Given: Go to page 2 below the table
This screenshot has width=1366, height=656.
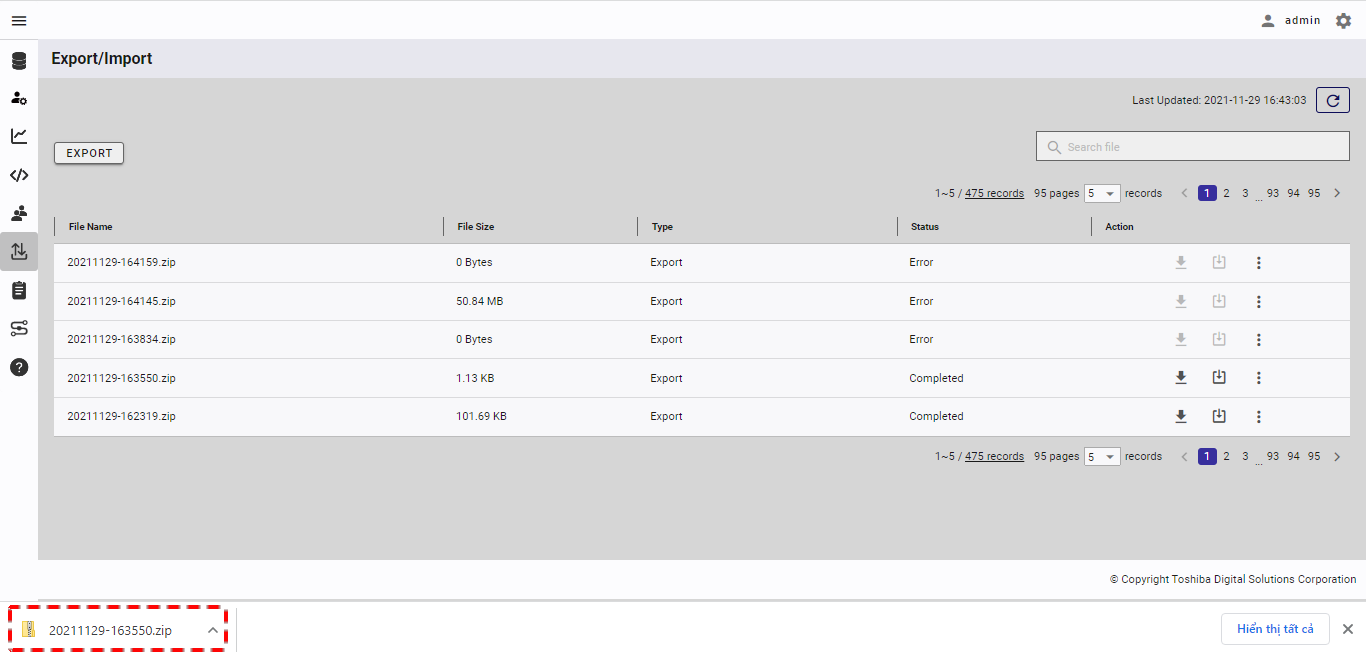Looking at the screenshot, I should coord(1227,456).
